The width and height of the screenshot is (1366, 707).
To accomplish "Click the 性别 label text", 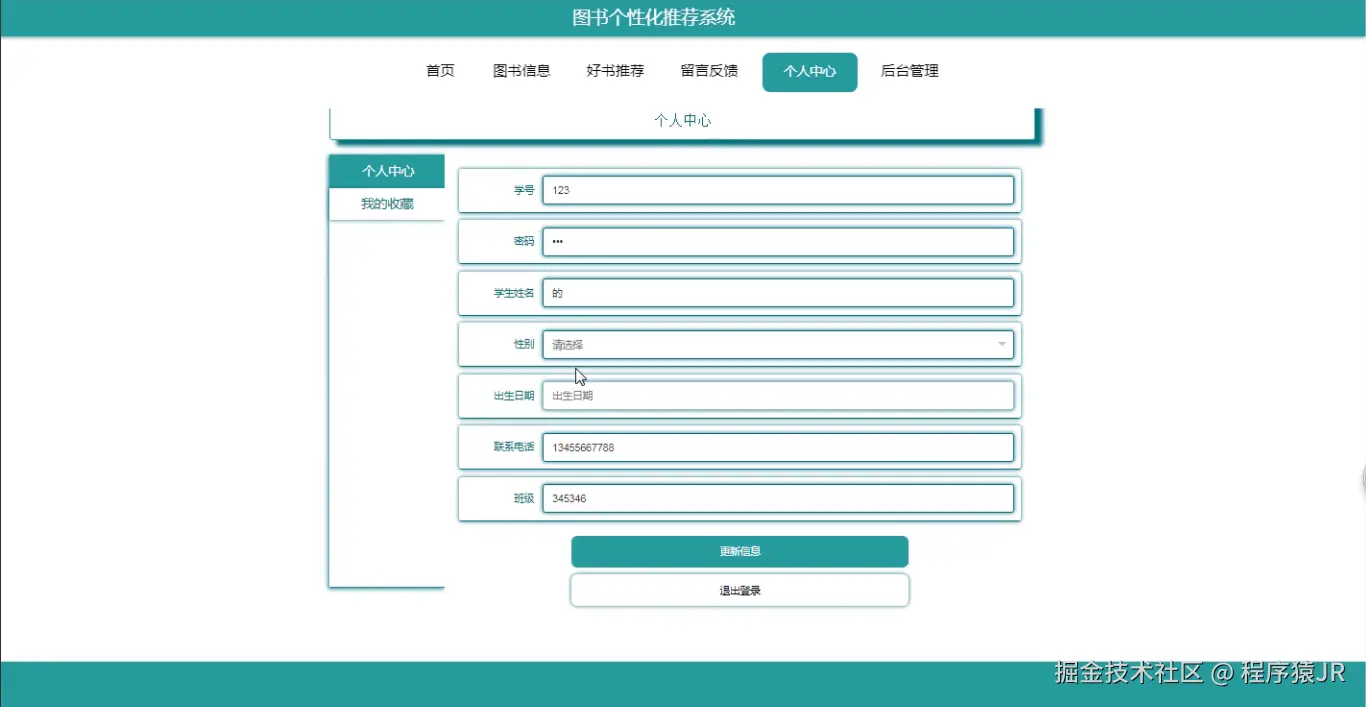I will coord(524,345).
